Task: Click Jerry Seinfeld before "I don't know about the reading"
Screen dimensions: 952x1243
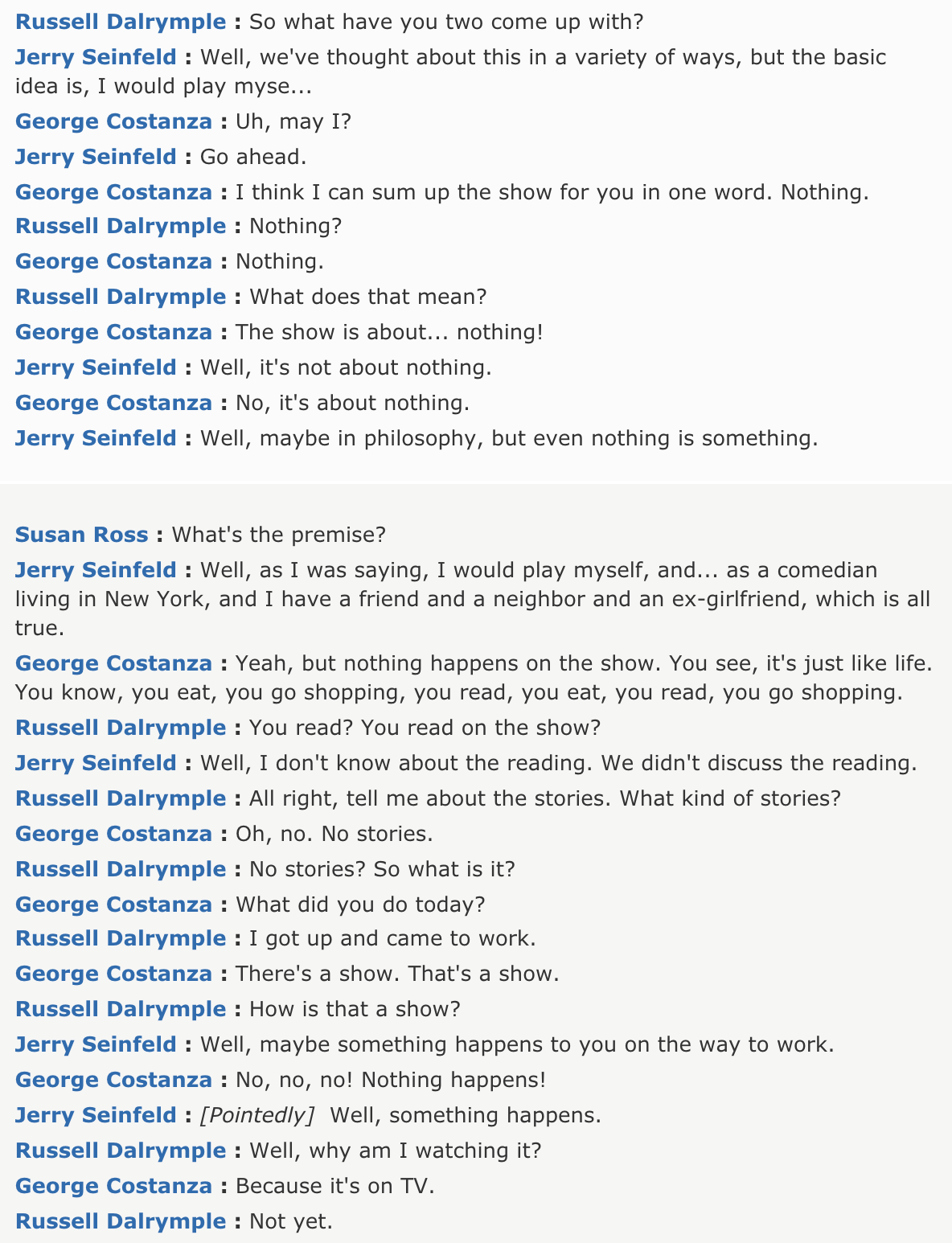Action: 96,763
